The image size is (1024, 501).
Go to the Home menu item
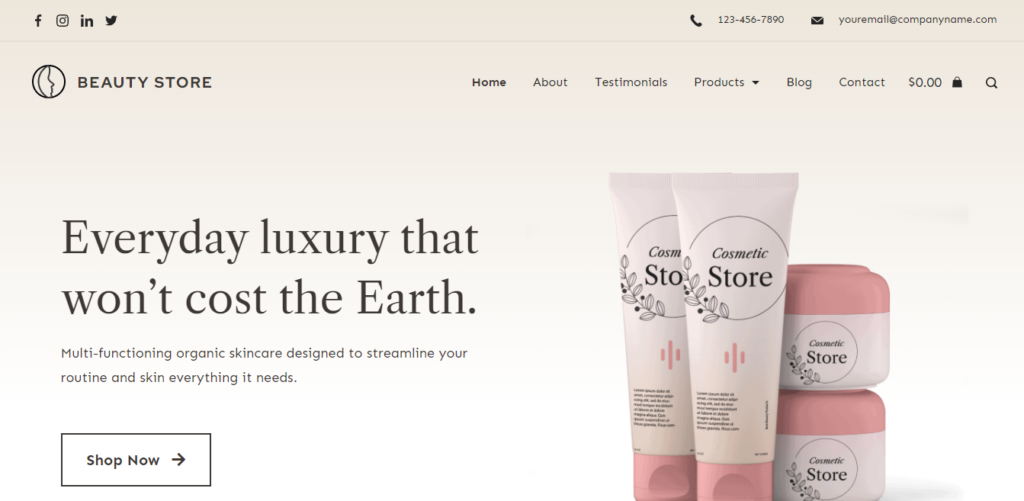[489, 82]
